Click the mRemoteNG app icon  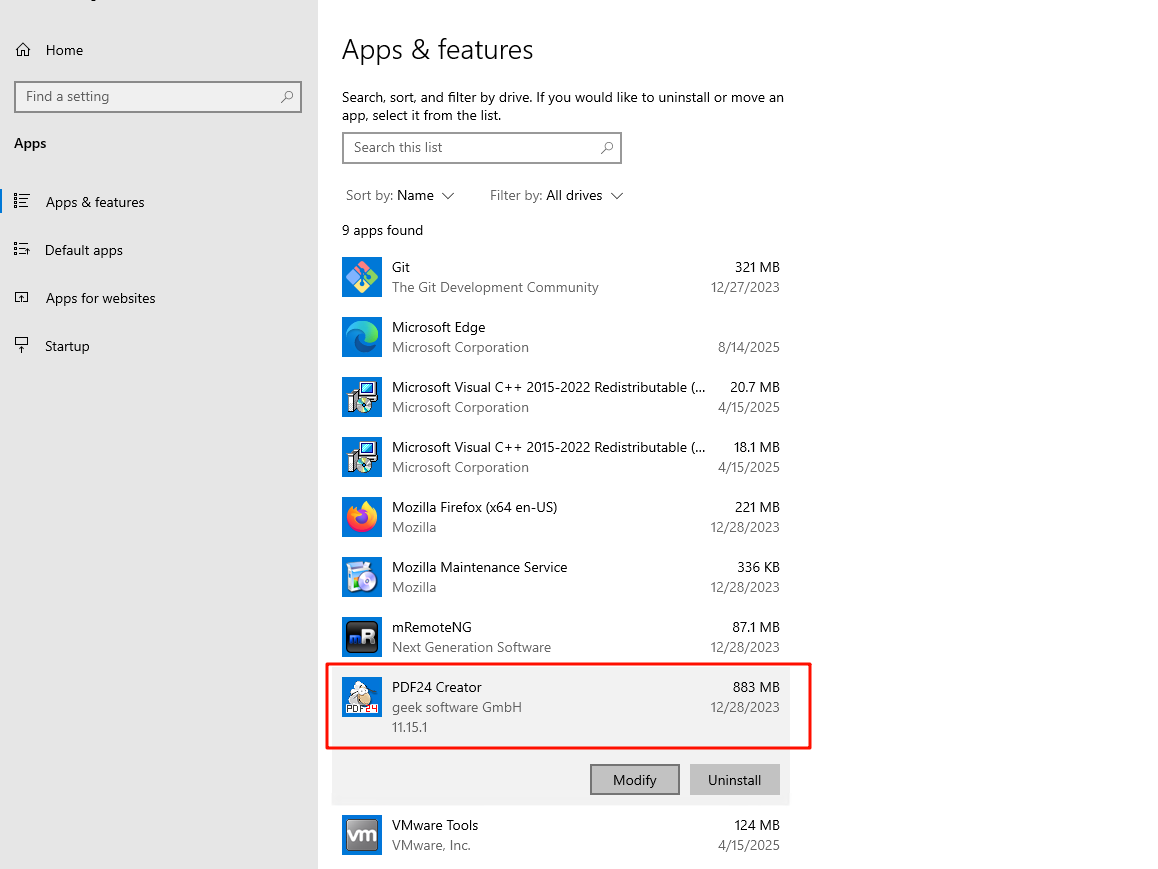(x=361, y=637)
